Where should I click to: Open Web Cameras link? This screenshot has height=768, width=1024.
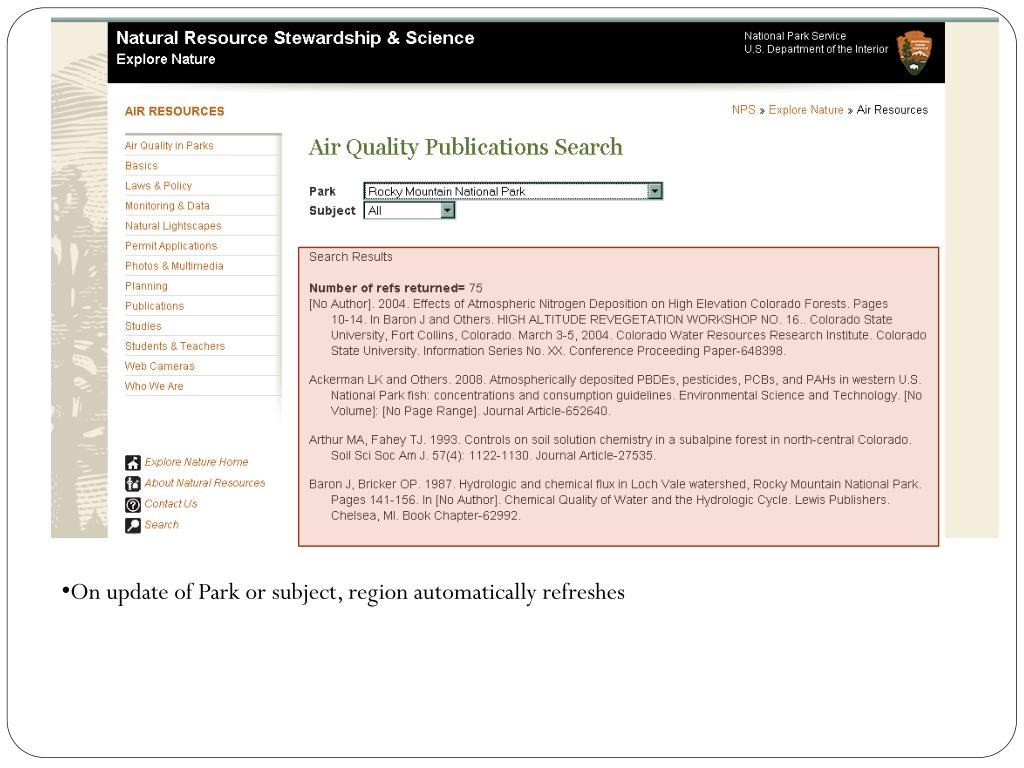pos(159,366)
